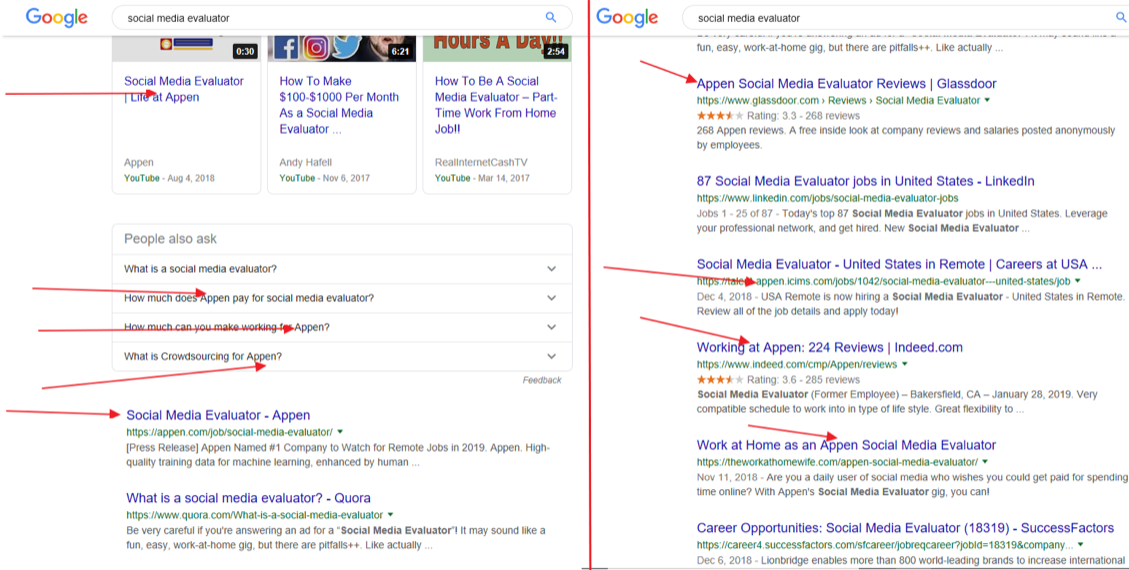Screen dimensions: 1129x570
Task: Open 'Career Opportunities: Social Media Evaluator (18319)' result
Action: pyautogui.click(x=905, y=528)
